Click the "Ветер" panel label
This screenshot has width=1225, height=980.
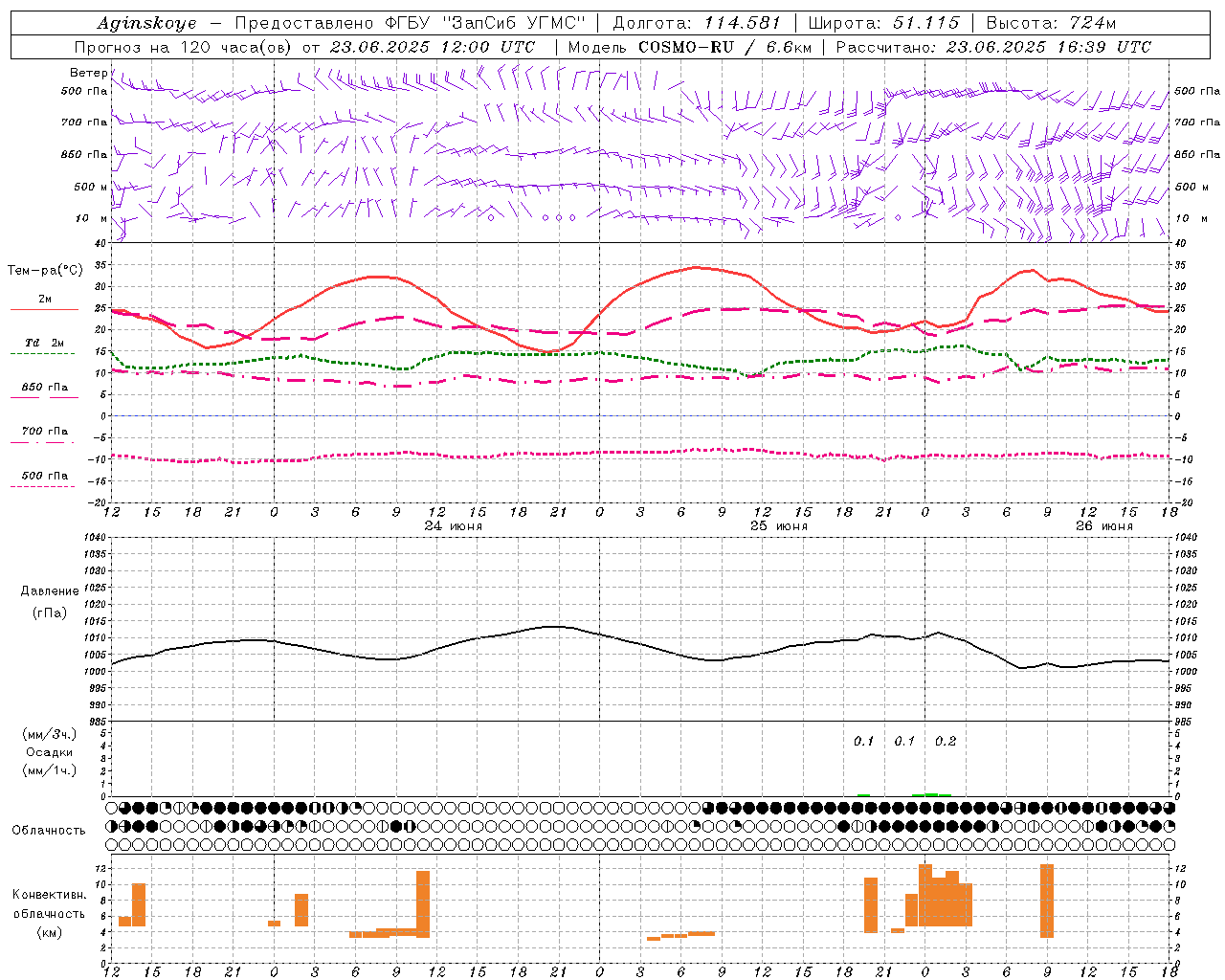[x=89, y=73]
